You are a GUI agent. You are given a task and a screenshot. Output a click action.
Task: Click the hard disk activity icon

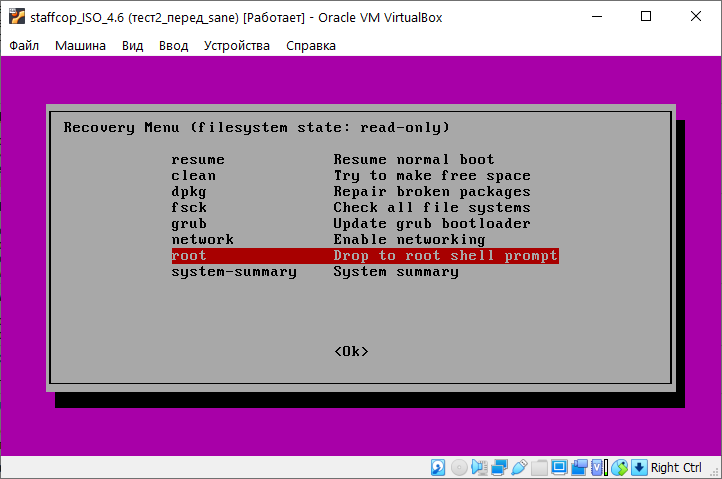click(438, 467)
